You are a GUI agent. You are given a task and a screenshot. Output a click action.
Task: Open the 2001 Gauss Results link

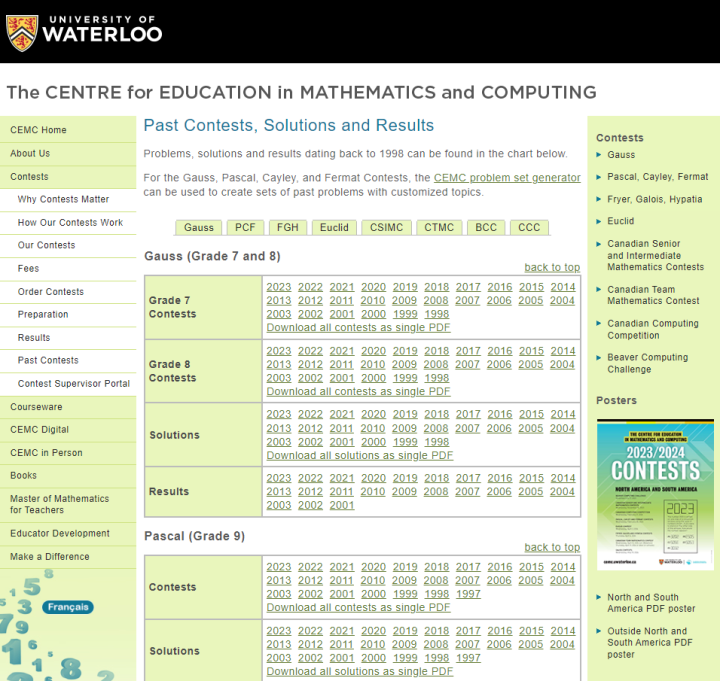342,505
